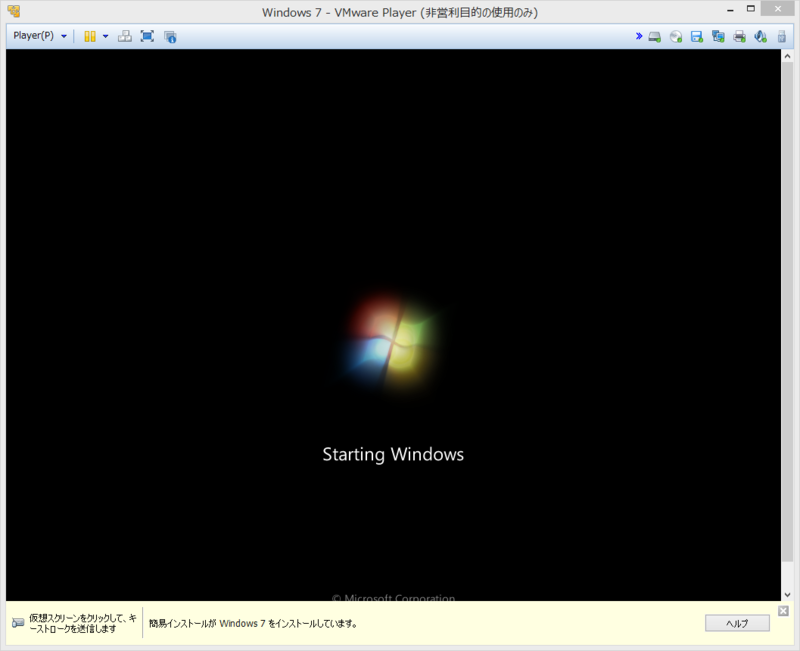Image resolution: width=800 pixels, height=651 pixels.
Task: Open the CD/DVD drive device icon
Action: pos(676,36)
